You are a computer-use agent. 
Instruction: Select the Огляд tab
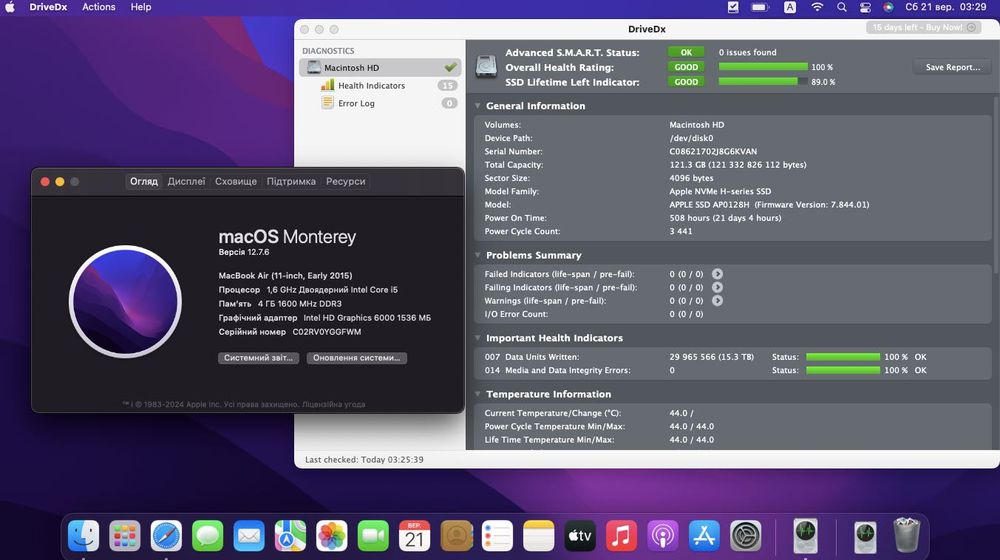coord(144,182)
